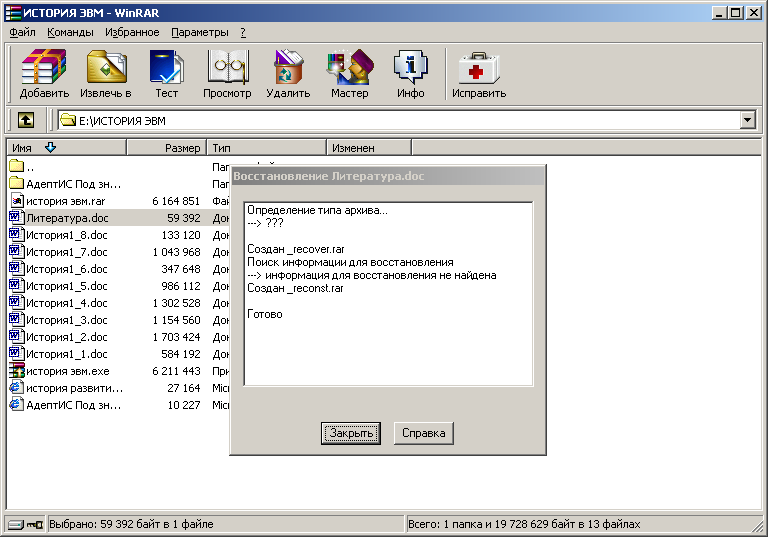
Task: Click status text 'Выбрано: 59 392 байт в 1 файле'
Action: point(131,524)
